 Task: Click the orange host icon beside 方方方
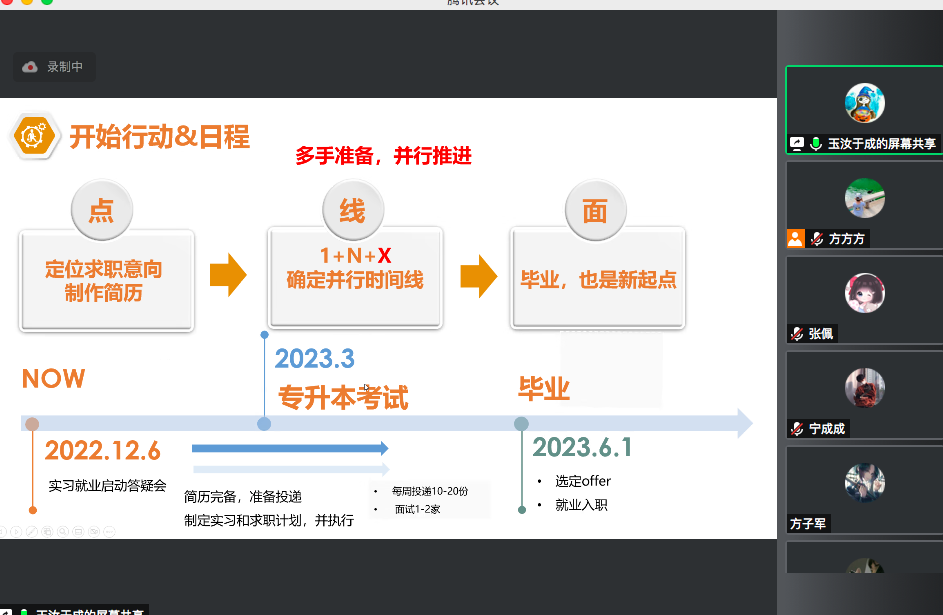tap(796, 239)
